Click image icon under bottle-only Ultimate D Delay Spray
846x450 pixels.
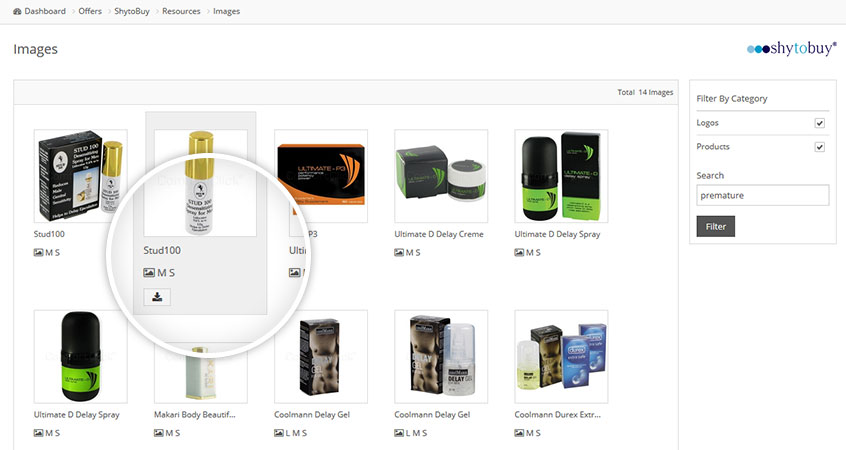point(38,433)
